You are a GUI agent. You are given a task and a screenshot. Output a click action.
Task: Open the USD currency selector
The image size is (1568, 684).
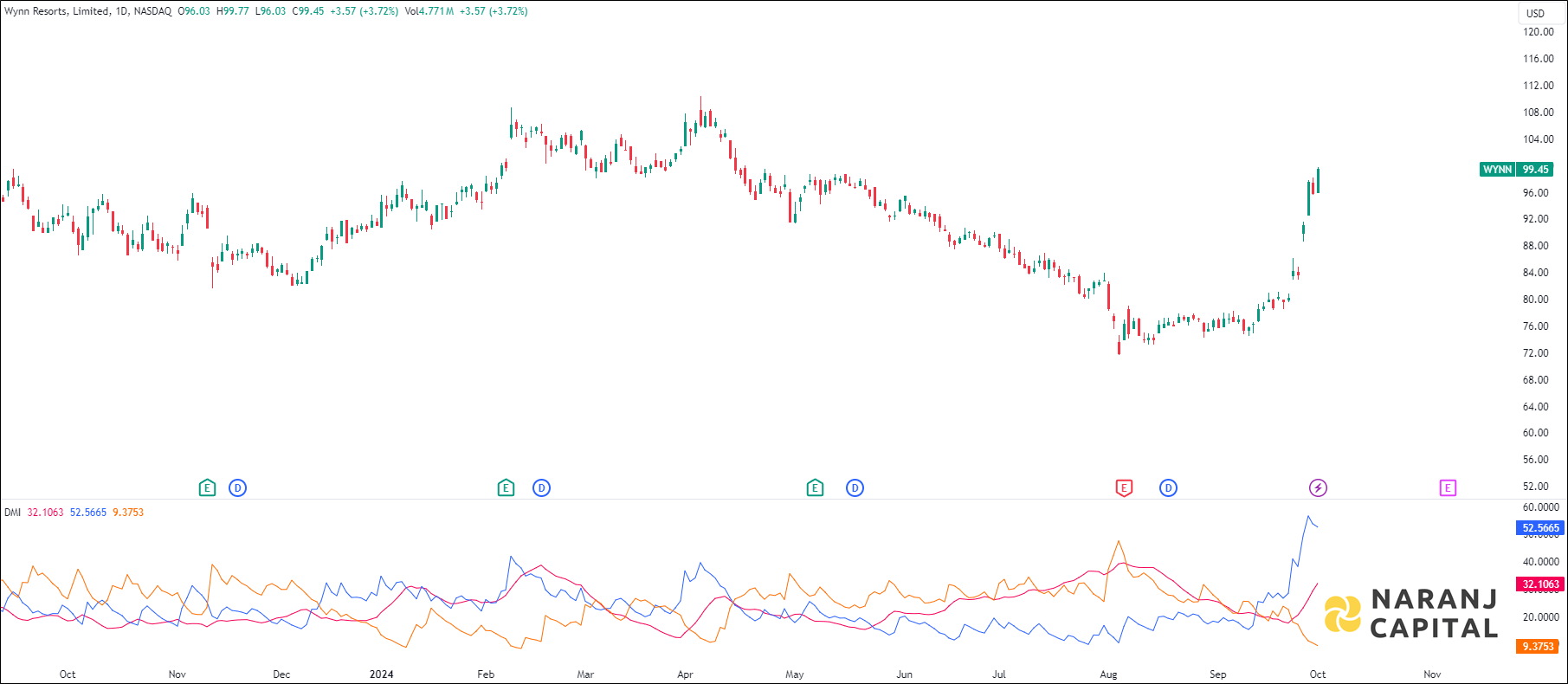[1535, 13]
